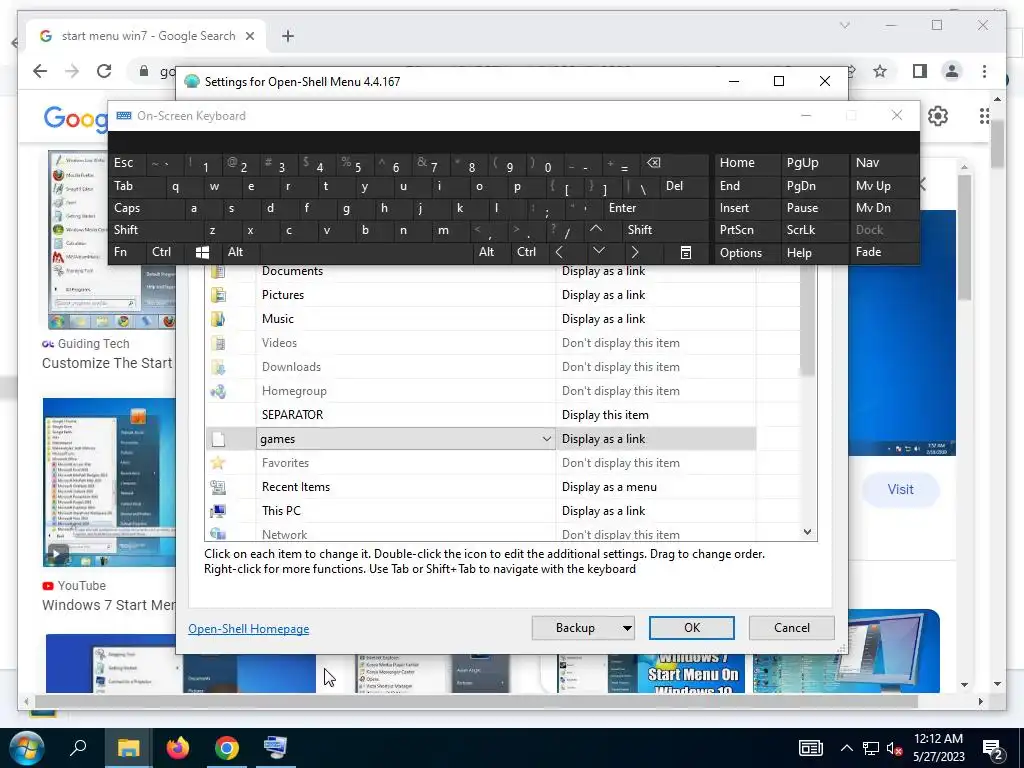This screenshot has height=768, width=1024.
Task: Open the Google settings gear icon
Action: 938,116
